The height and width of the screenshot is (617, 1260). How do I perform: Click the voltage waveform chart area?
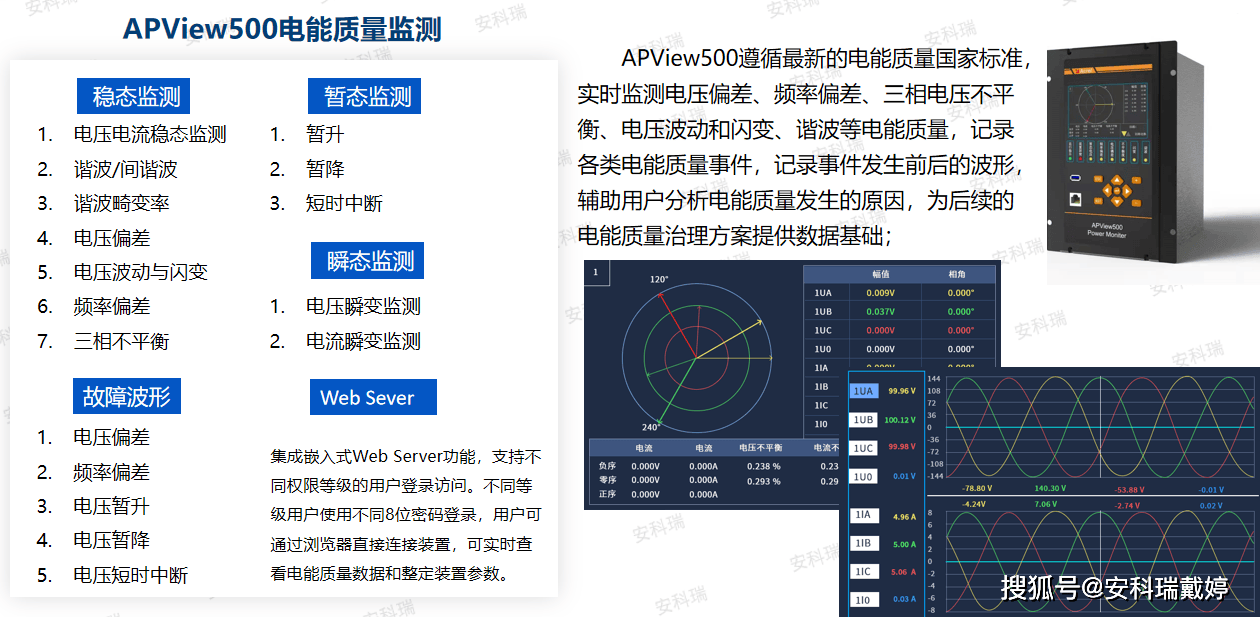point(1100,428)
